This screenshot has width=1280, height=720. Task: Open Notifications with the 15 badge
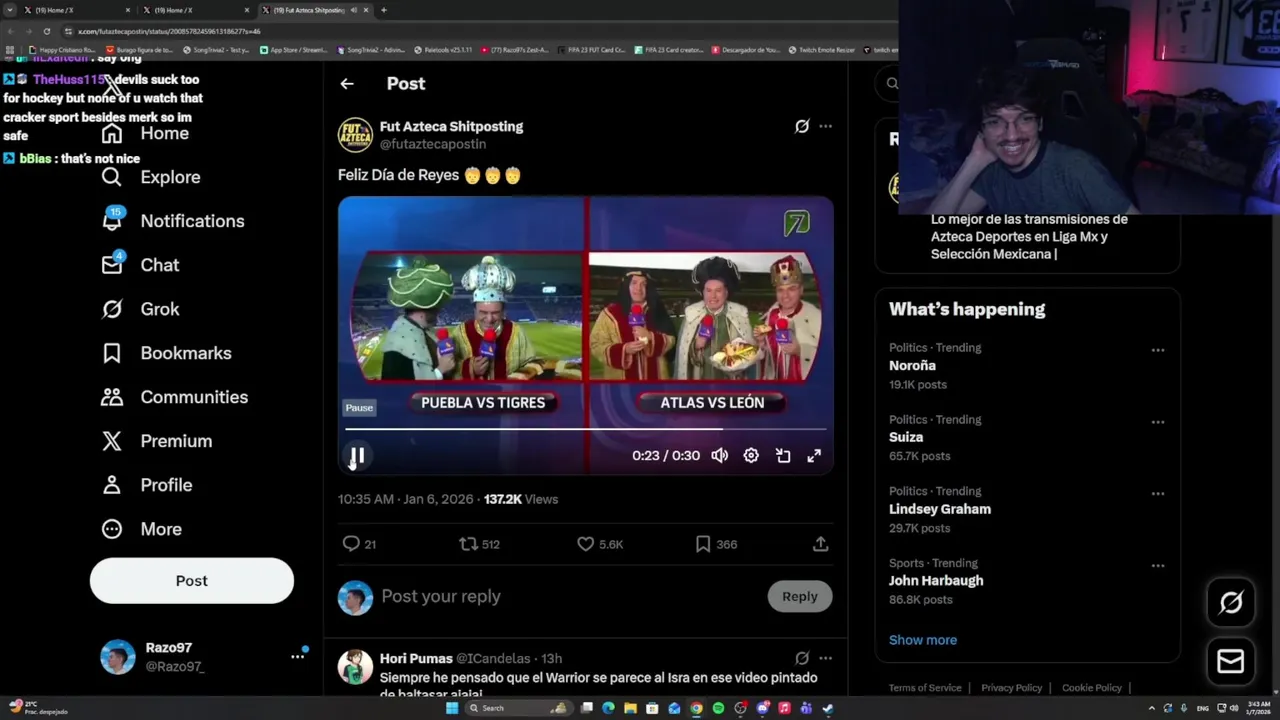coord(173,221)
